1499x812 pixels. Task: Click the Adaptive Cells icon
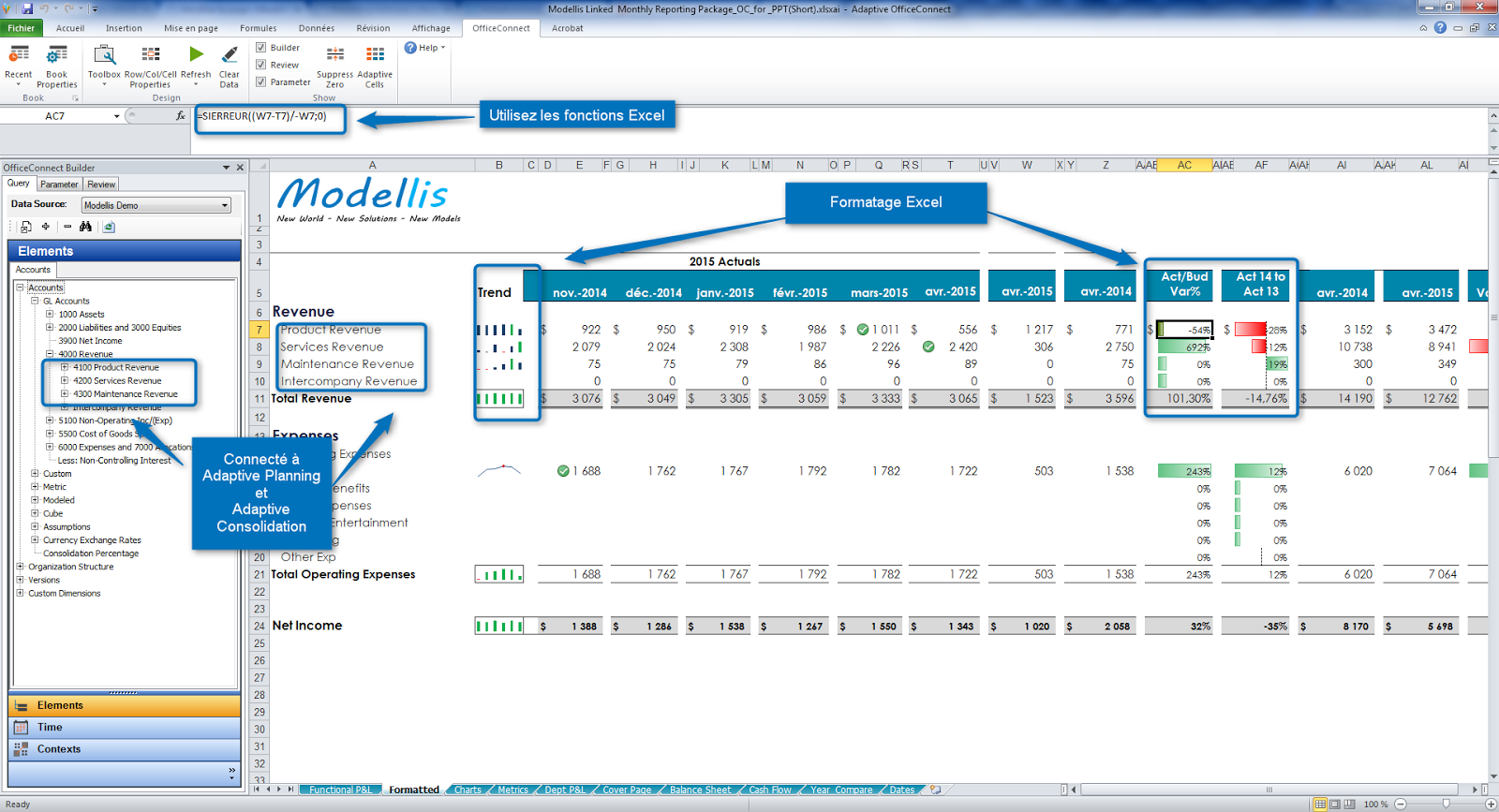coord(375,54)
